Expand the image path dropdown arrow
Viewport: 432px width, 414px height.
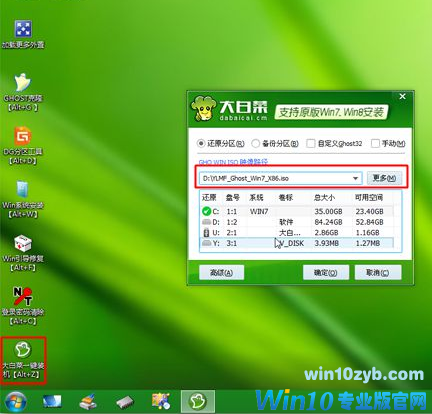[x=356, y=178]
